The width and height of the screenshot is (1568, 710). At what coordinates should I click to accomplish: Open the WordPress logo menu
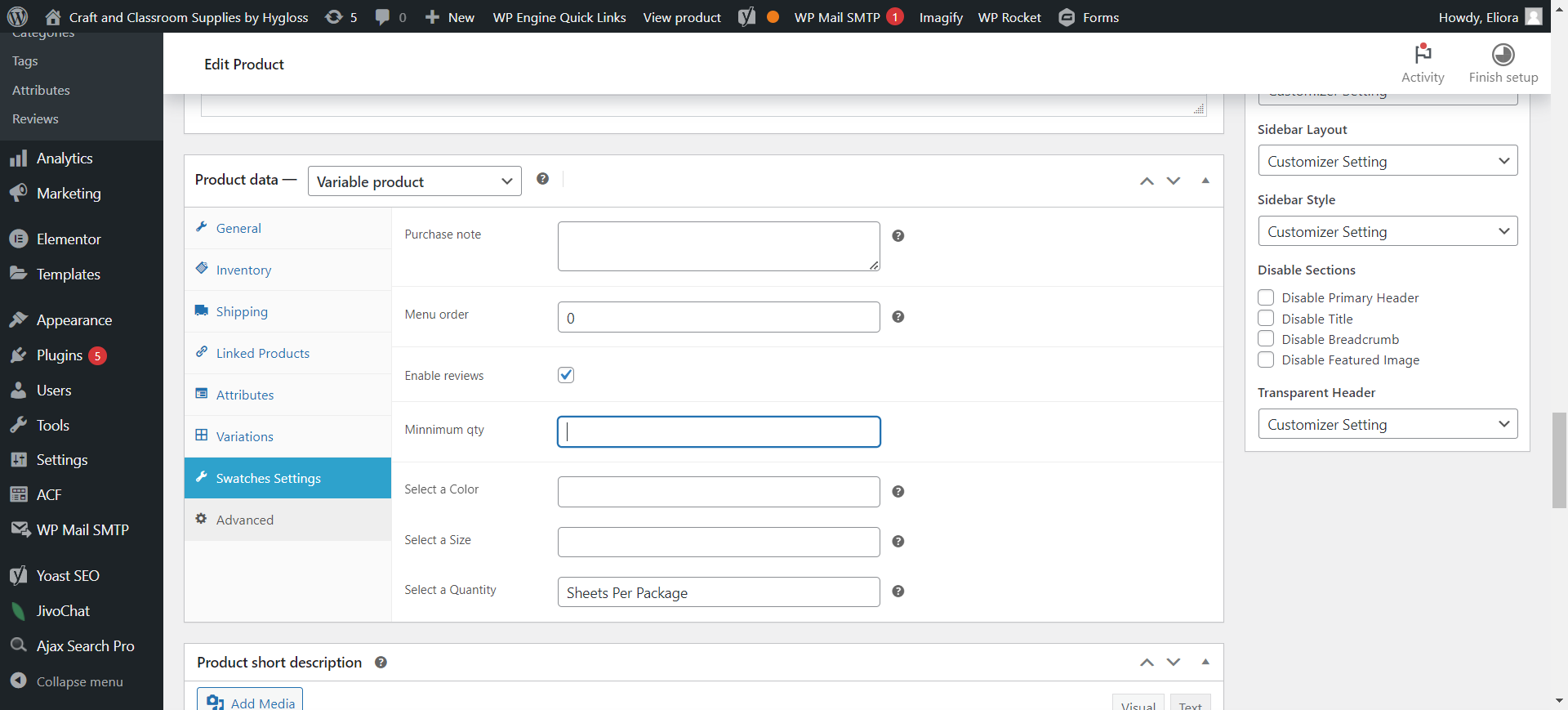pyautogui.click(x=17, y=16)
